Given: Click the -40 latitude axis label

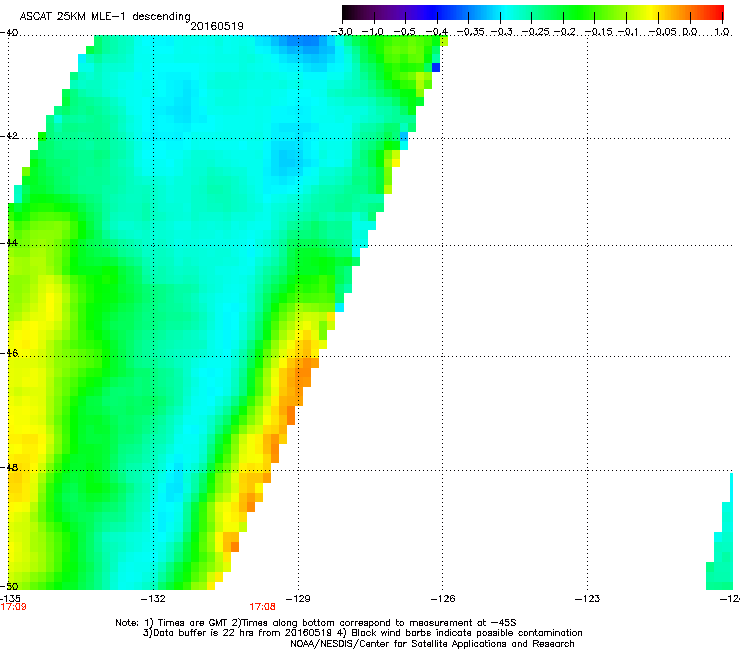Looking at the screenshot, I should coord(9,33).
